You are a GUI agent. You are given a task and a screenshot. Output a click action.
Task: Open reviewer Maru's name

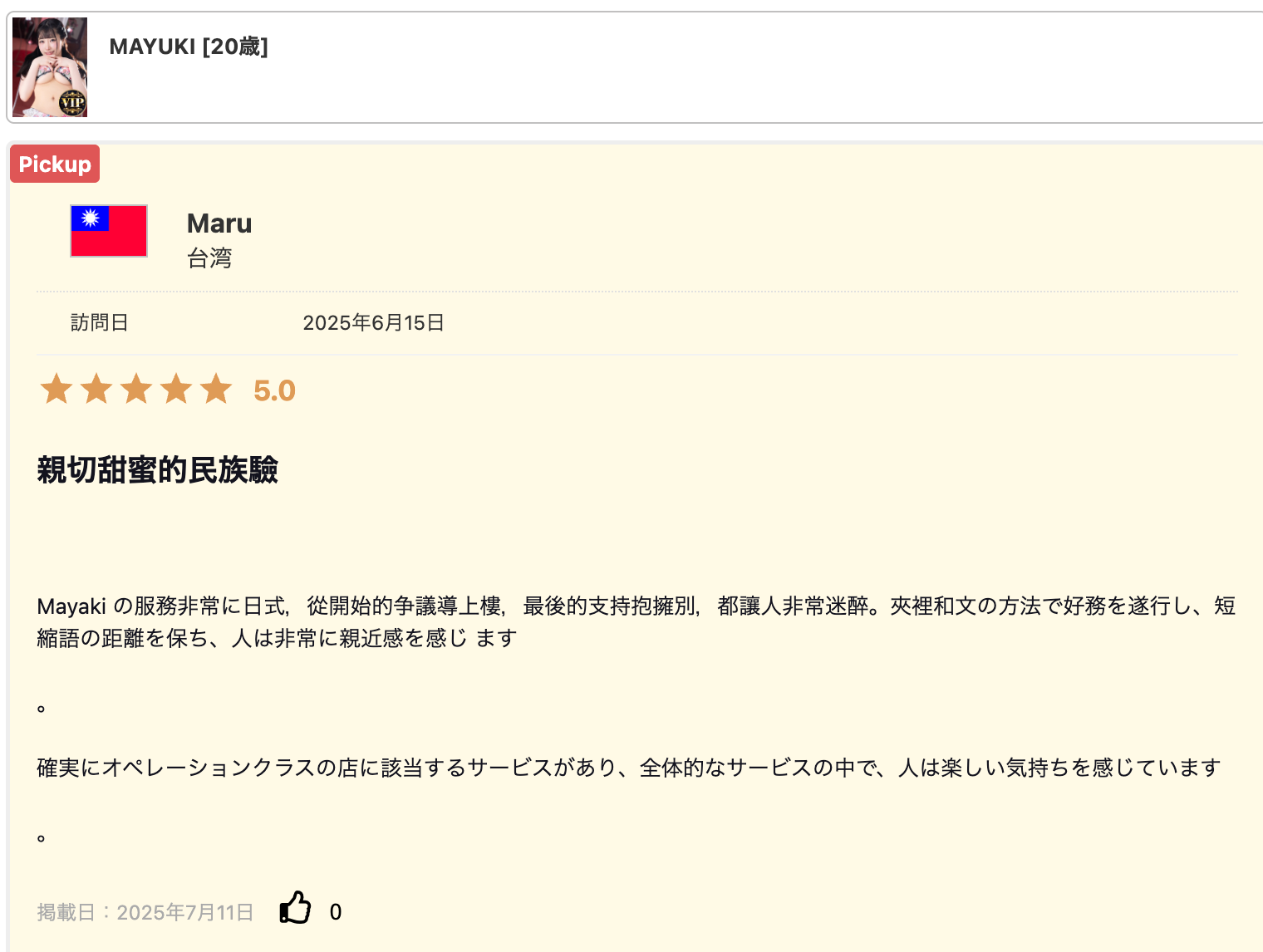tap(219, 223)
